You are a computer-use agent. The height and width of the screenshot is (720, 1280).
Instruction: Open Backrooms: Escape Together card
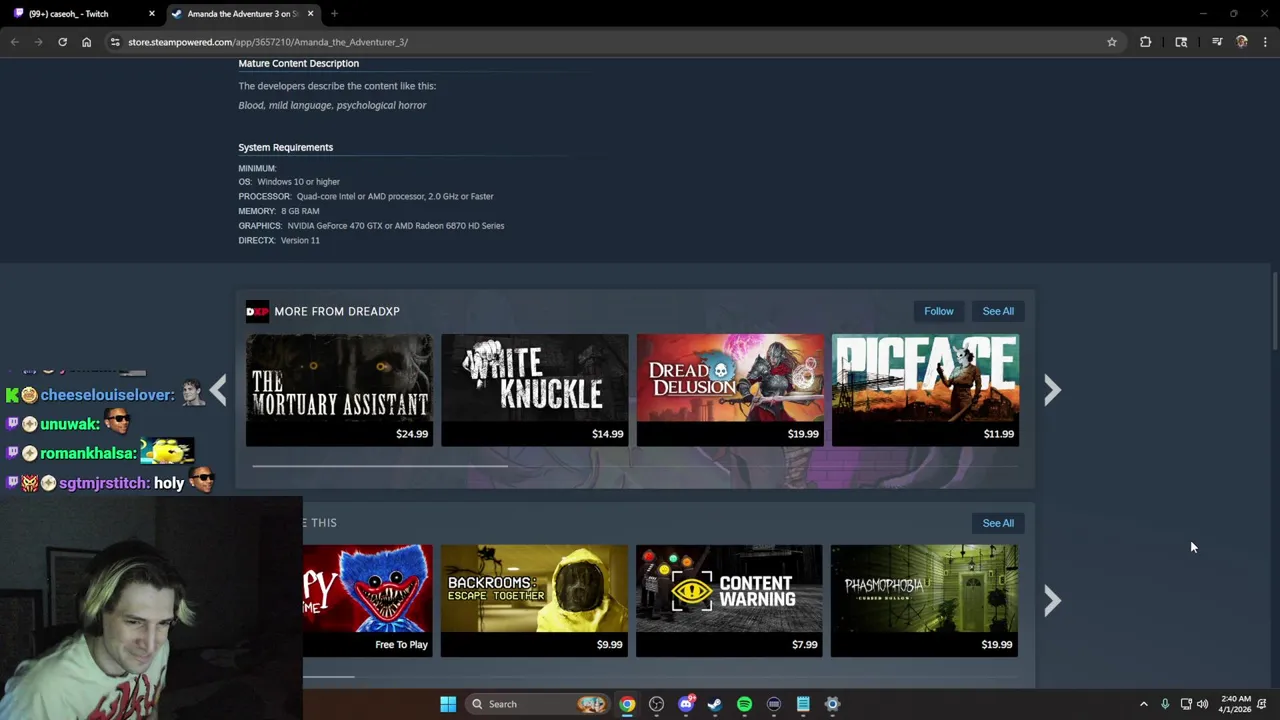(x=535, y=600)
